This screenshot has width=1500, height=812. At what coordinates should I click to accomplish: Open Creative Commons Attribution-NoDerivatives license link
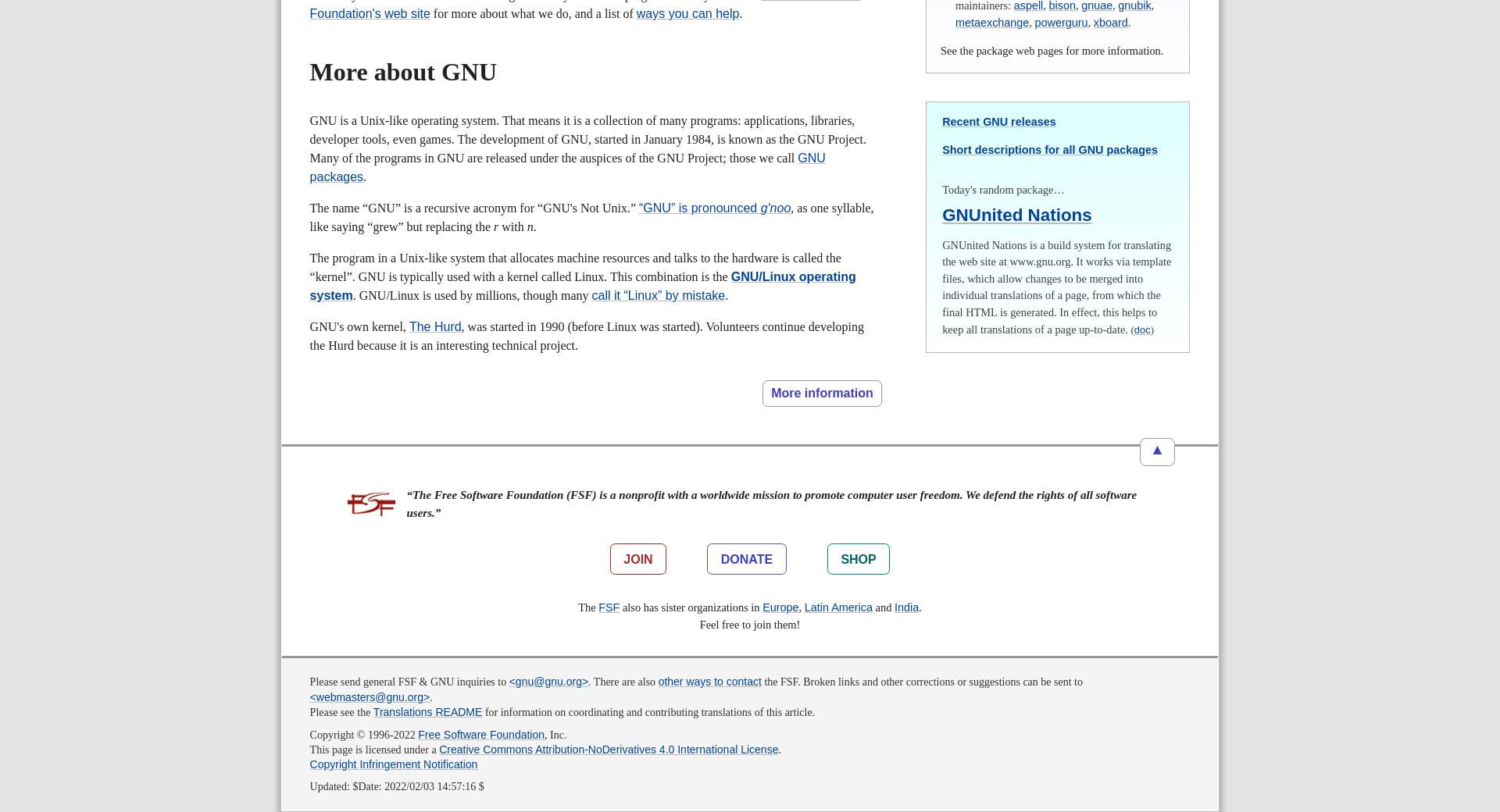tap(608, 750)
